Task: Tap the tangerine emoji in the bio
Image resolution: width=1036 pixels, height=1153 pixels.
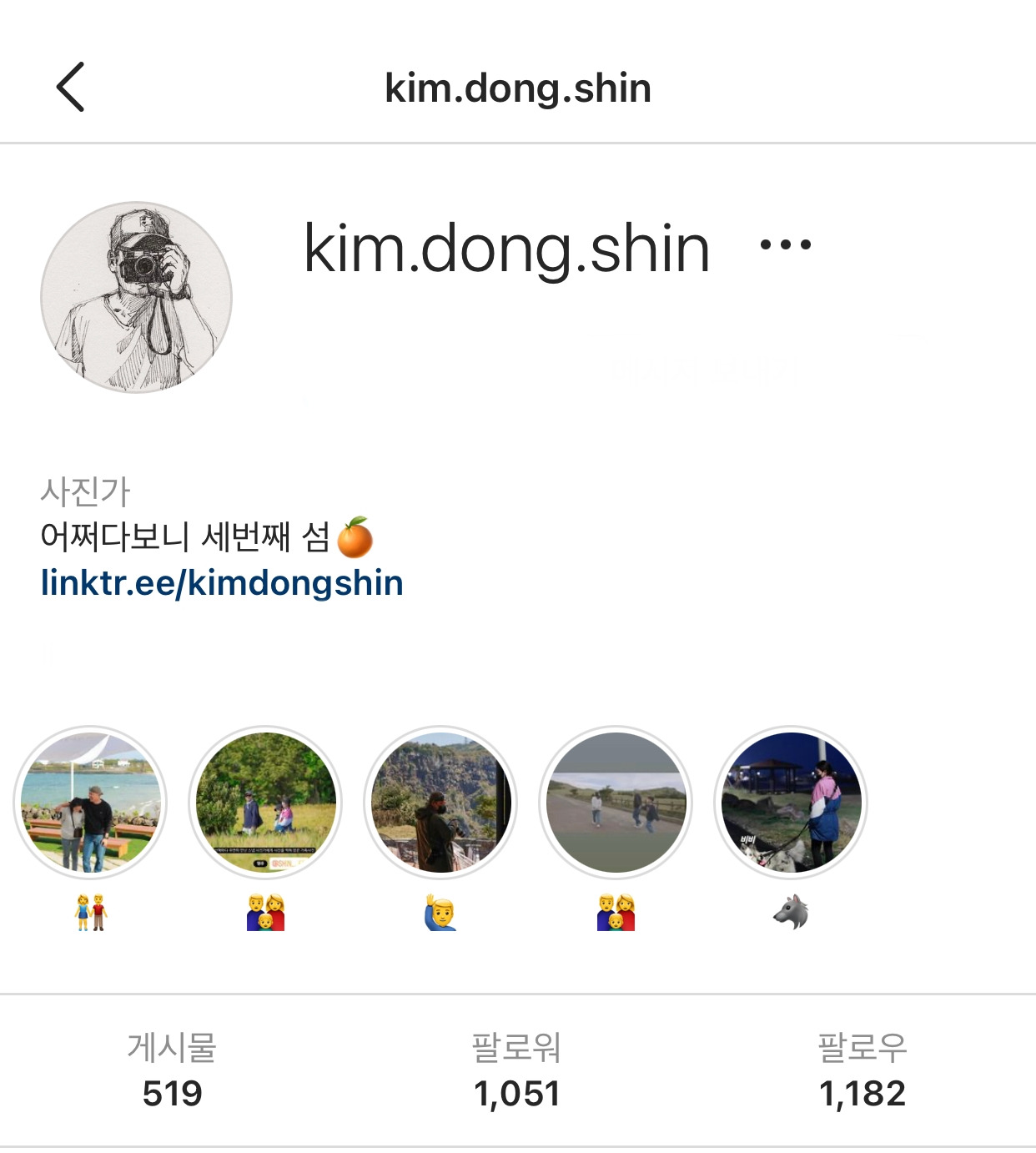Action: (x=355, y=537)
